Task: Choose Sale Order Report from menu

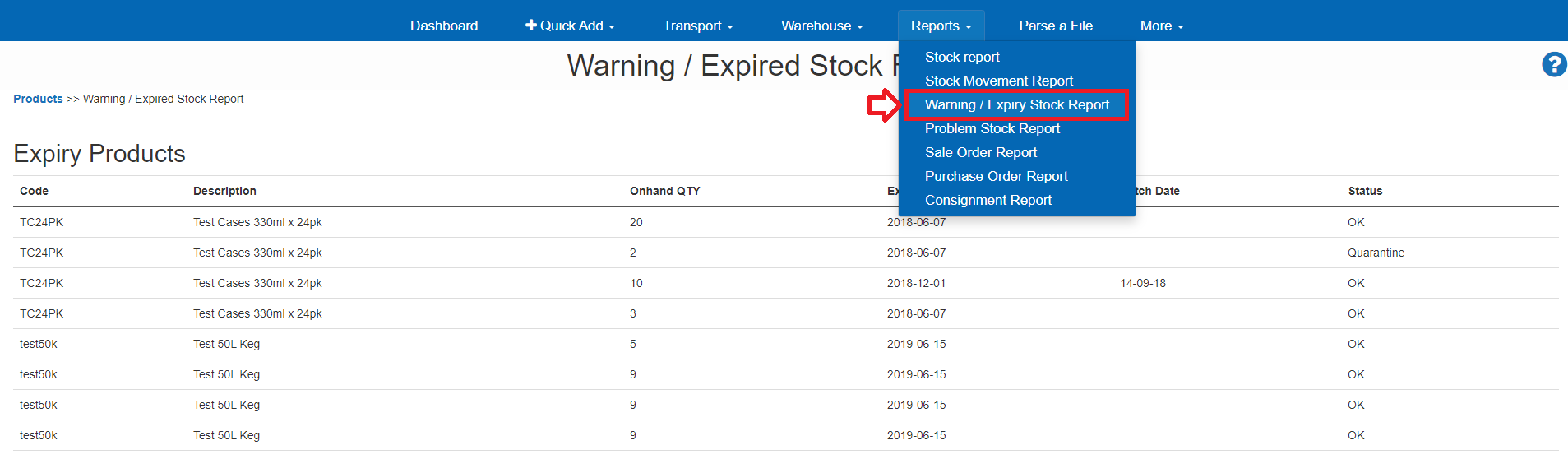Action: 980,152
